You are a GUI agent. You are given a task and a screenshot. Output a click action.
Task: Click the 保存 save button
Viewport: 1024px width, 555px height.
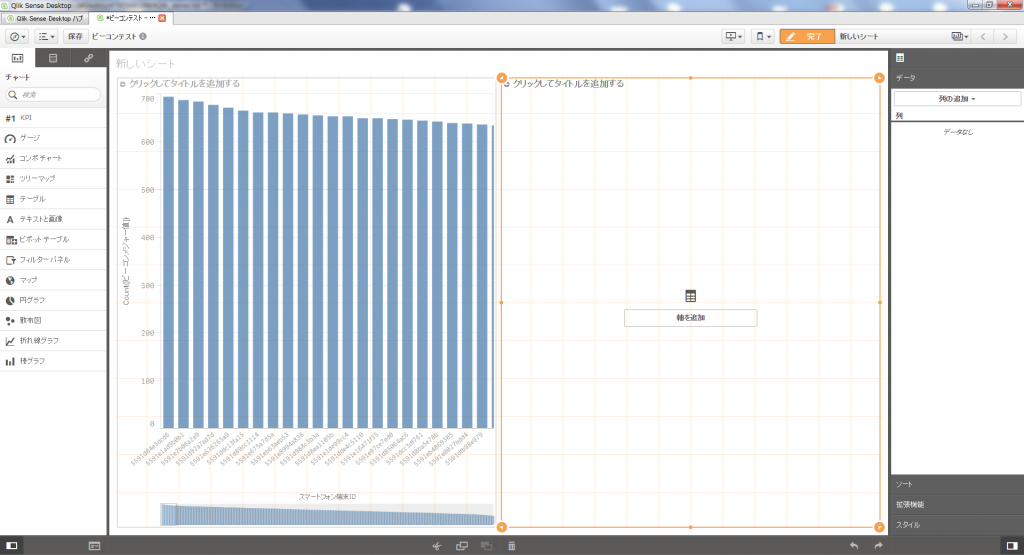coord(75,37)
